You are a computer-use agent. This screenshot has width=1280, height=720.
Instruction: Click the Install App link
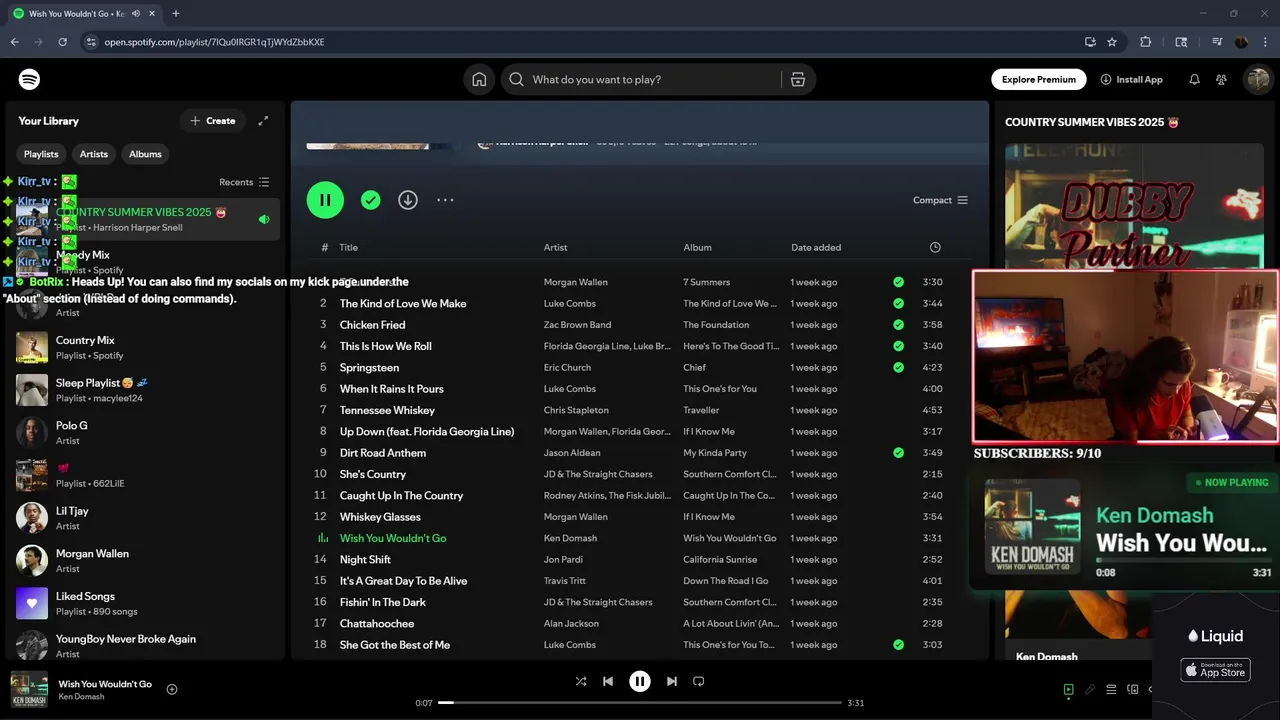tap(1131, 80)
